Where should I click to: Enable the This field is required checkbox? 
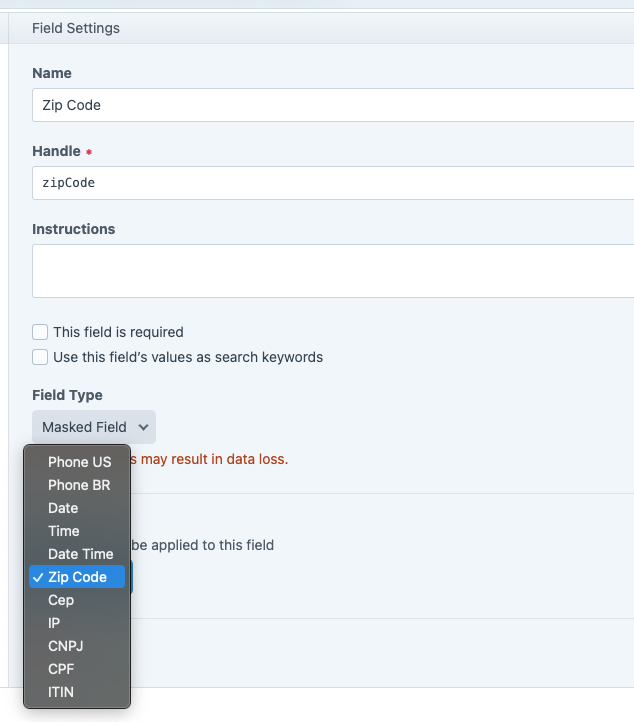[40, 332]
